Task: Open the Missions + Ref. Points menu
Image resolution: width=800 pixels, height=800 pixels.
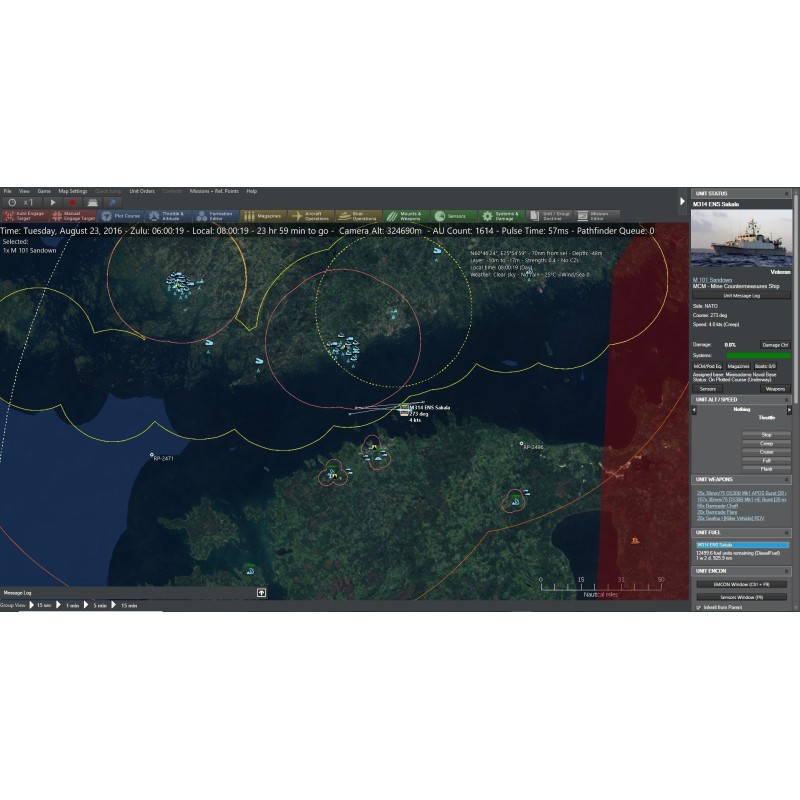Action: (214, 190)
